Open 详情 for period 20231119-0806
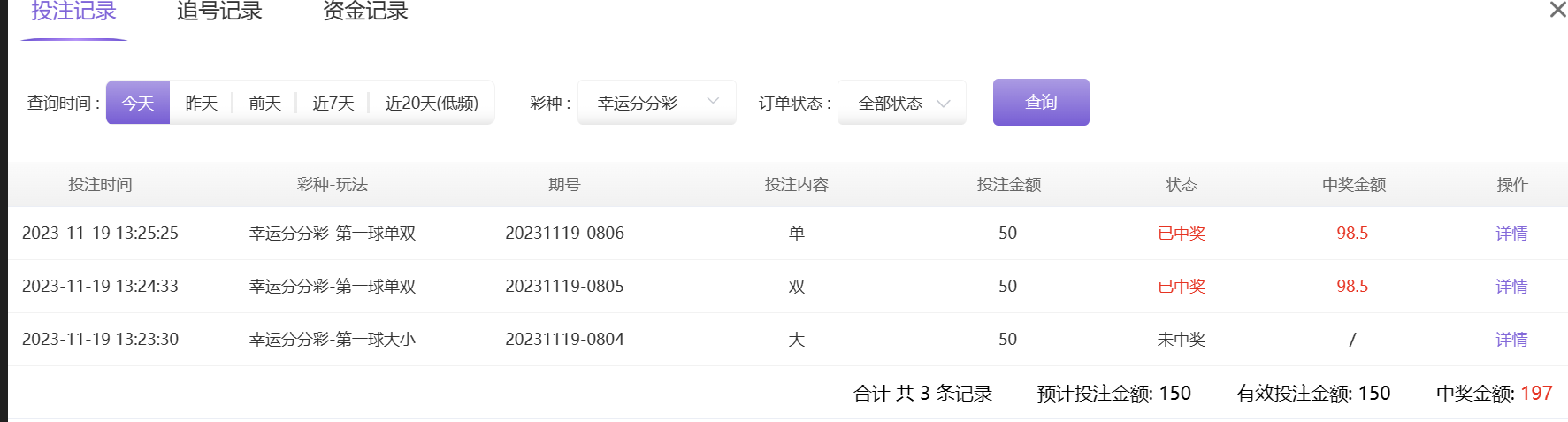Viewport: 1568px width, 422px height. (1511, 234)
